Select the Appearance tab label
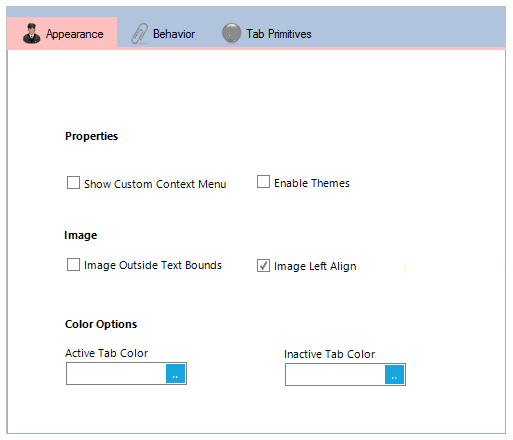 pos(75,34)
